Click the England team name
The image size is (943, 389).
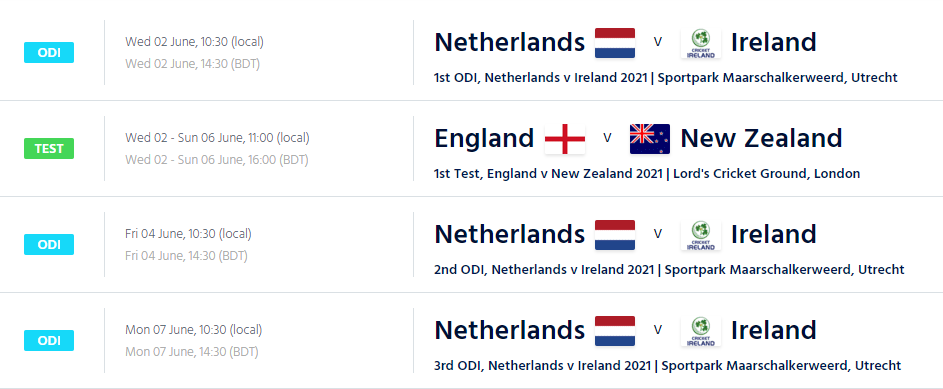484,139
